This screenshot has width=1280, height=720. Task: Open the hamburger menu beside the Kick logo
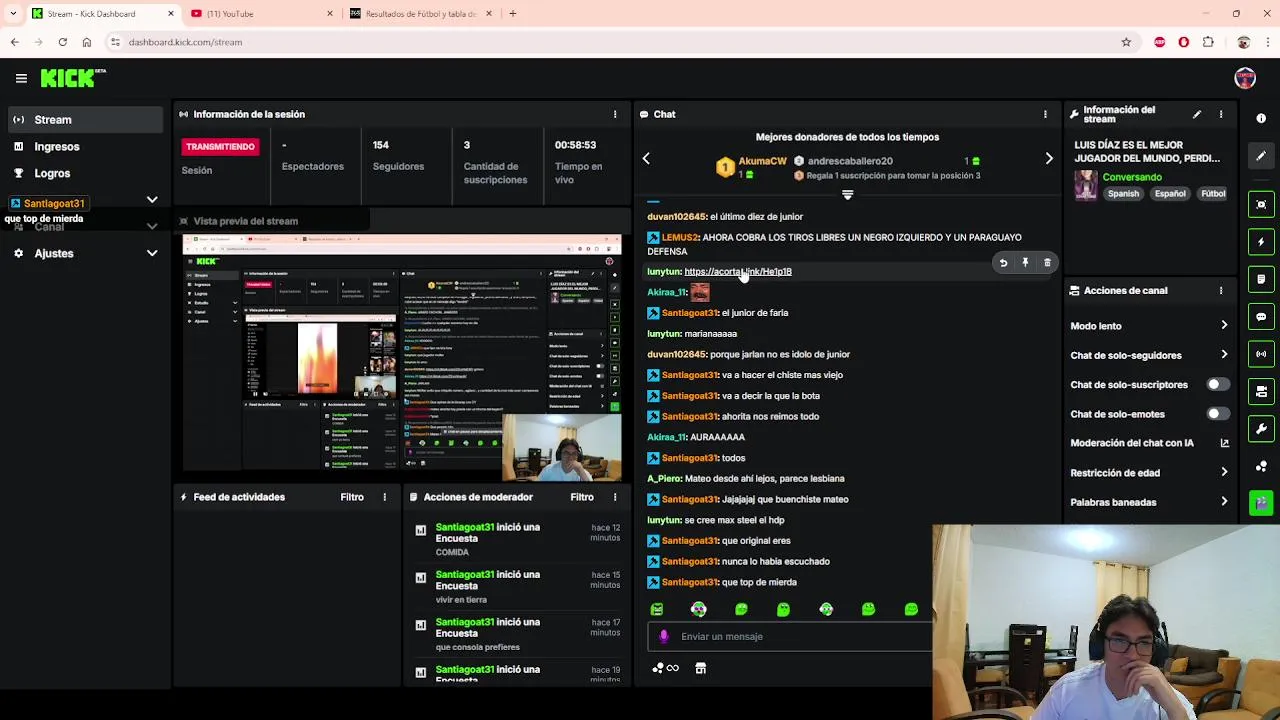click(x=21, y=78)
